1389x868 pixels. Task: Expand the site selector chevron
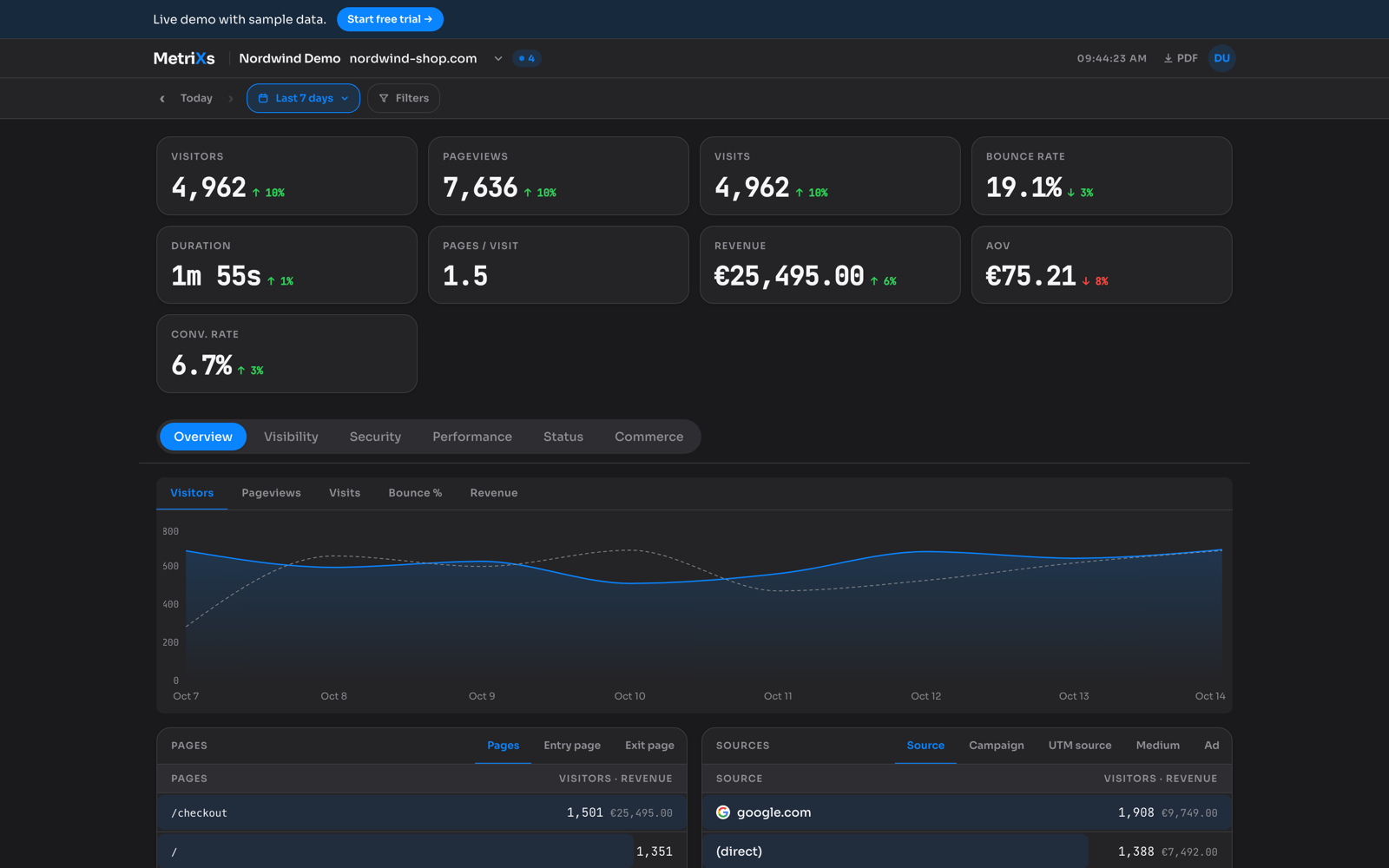498,58
